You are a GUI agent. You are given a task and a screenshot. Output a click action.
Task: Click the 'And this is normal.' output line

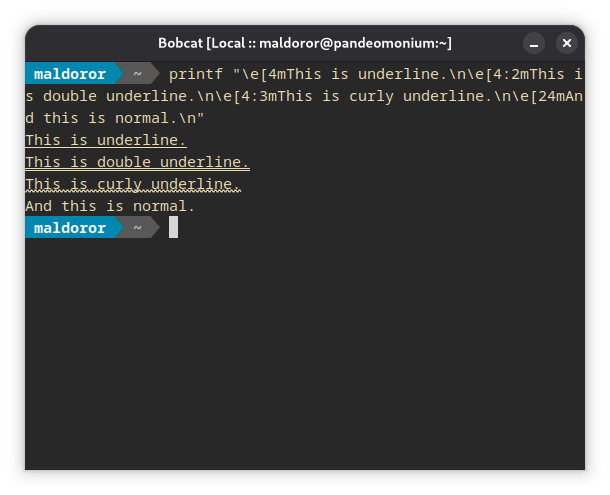point(110,206)
